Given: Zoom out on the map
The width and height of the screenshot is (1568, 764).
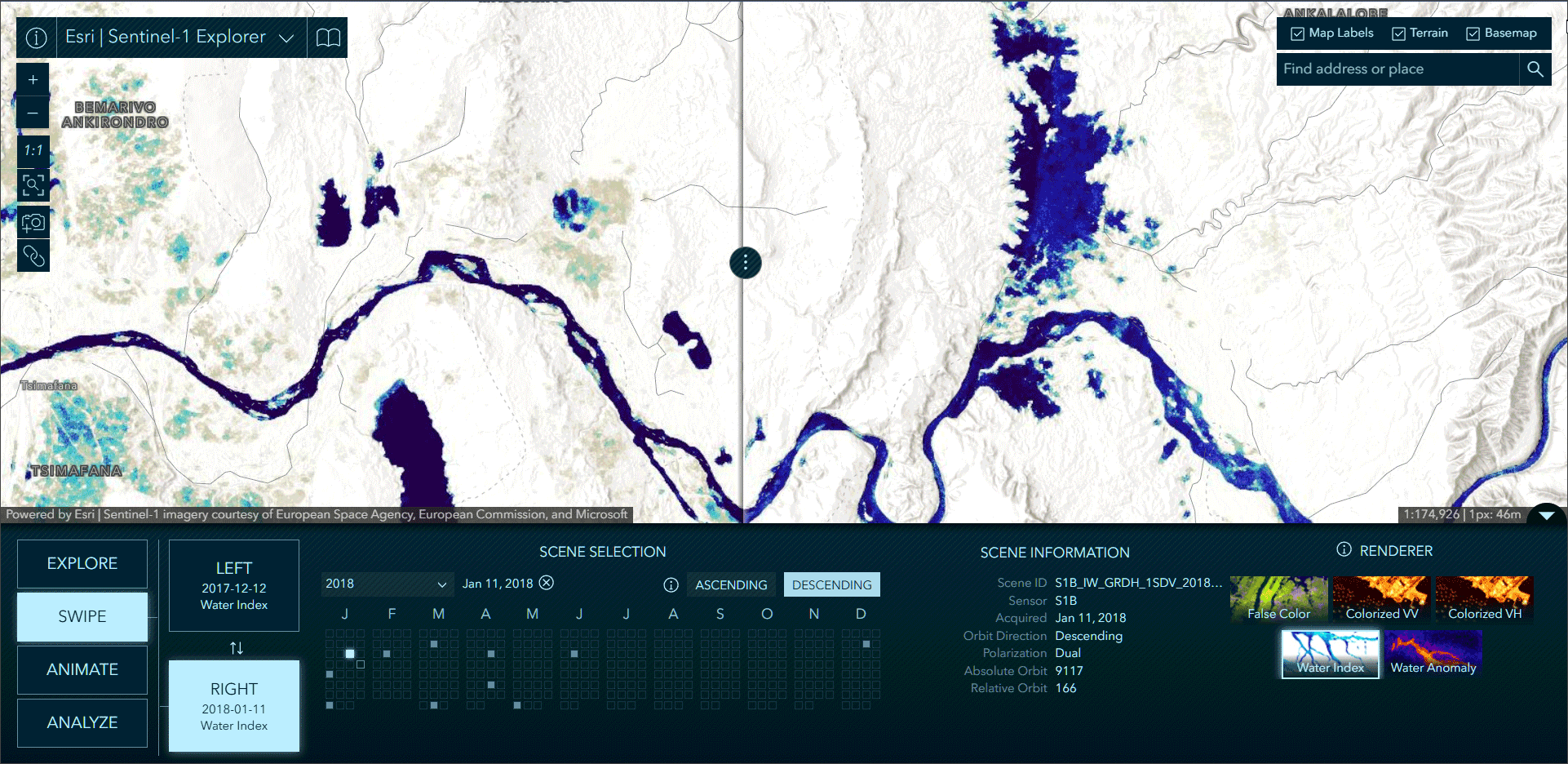Looking at the screenshot, I should point(33,113).
